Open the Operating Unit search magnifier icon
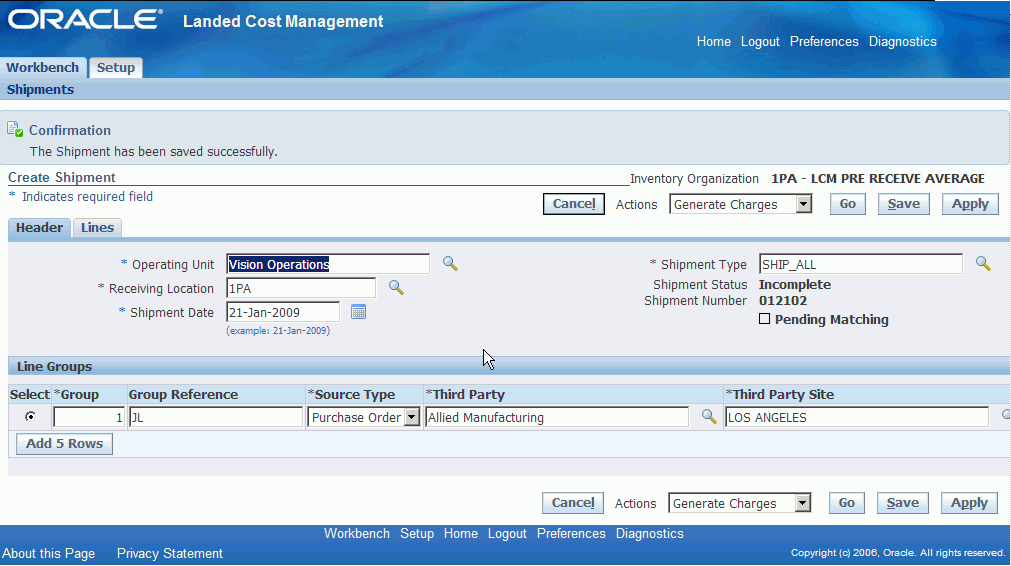 coord(450,264)
